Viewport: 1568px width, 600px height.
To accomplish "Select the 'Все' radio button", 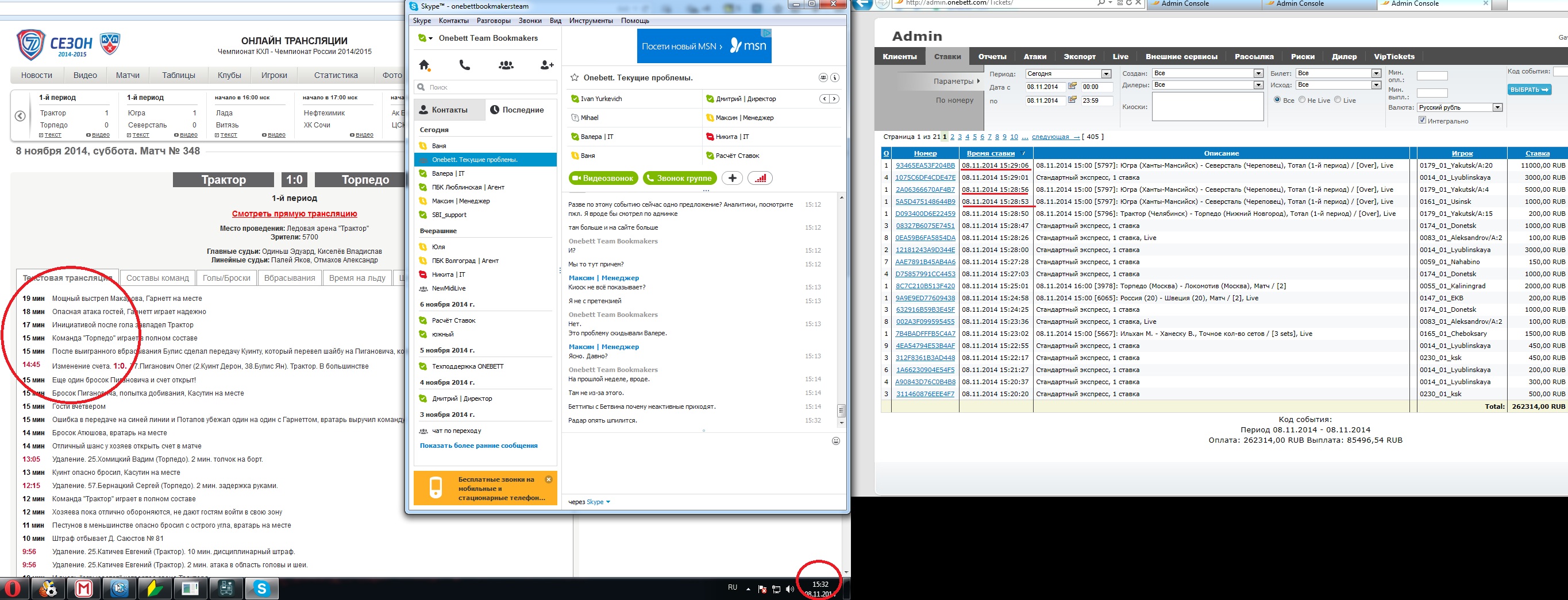I will click(x=1277, y=100).
